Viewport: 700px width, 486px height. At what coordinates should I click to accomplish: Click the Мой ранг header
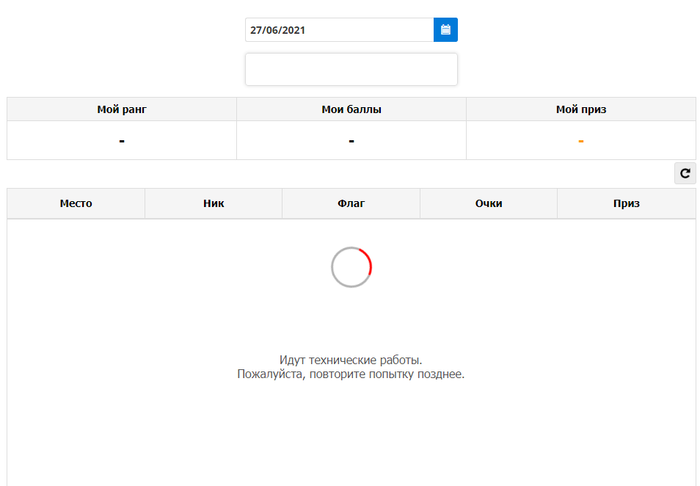pos(122,109)
